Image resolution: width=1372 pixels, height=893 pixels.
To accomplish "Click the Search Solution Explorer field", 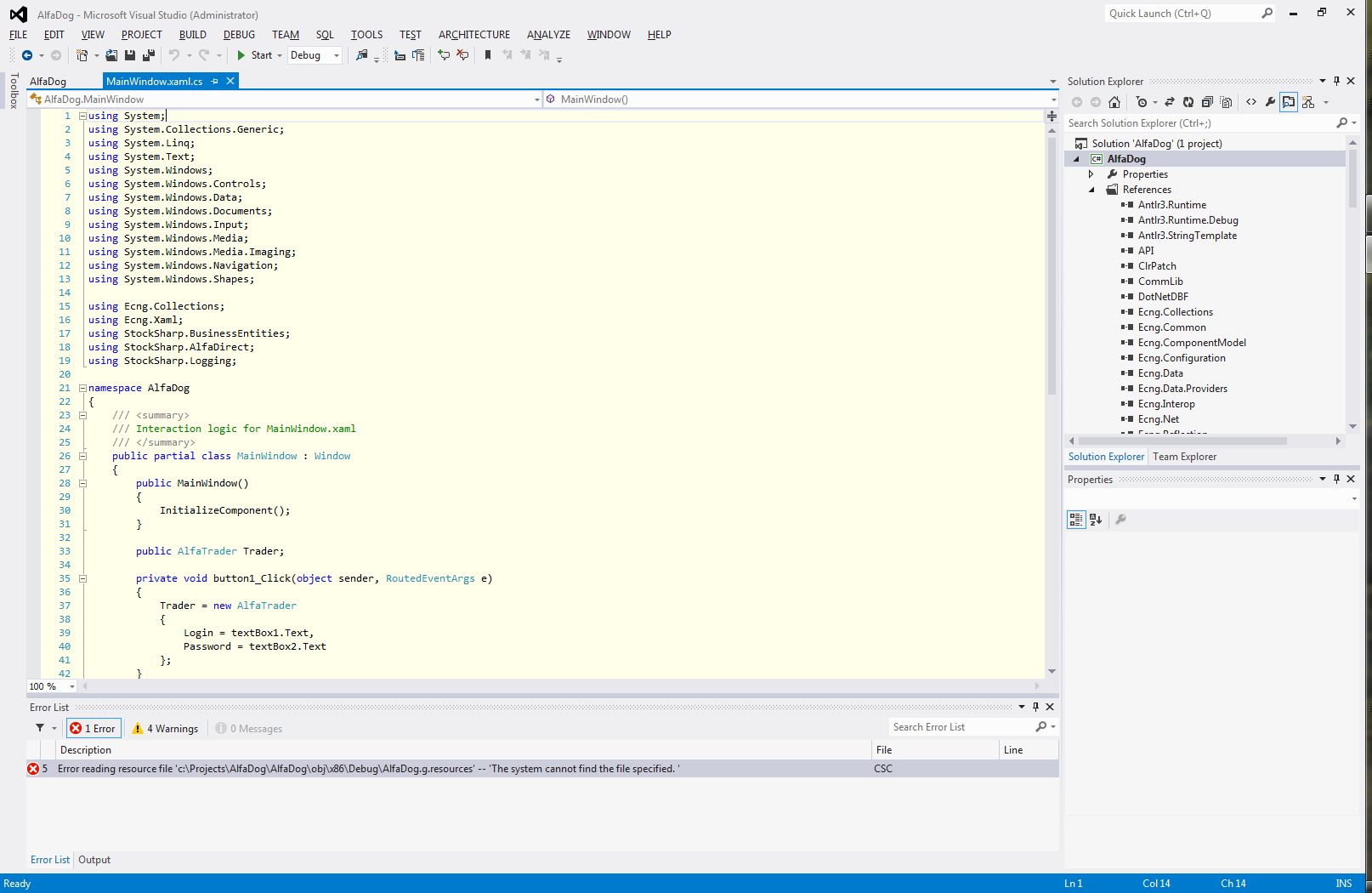I will click(x=1200, y=123).
